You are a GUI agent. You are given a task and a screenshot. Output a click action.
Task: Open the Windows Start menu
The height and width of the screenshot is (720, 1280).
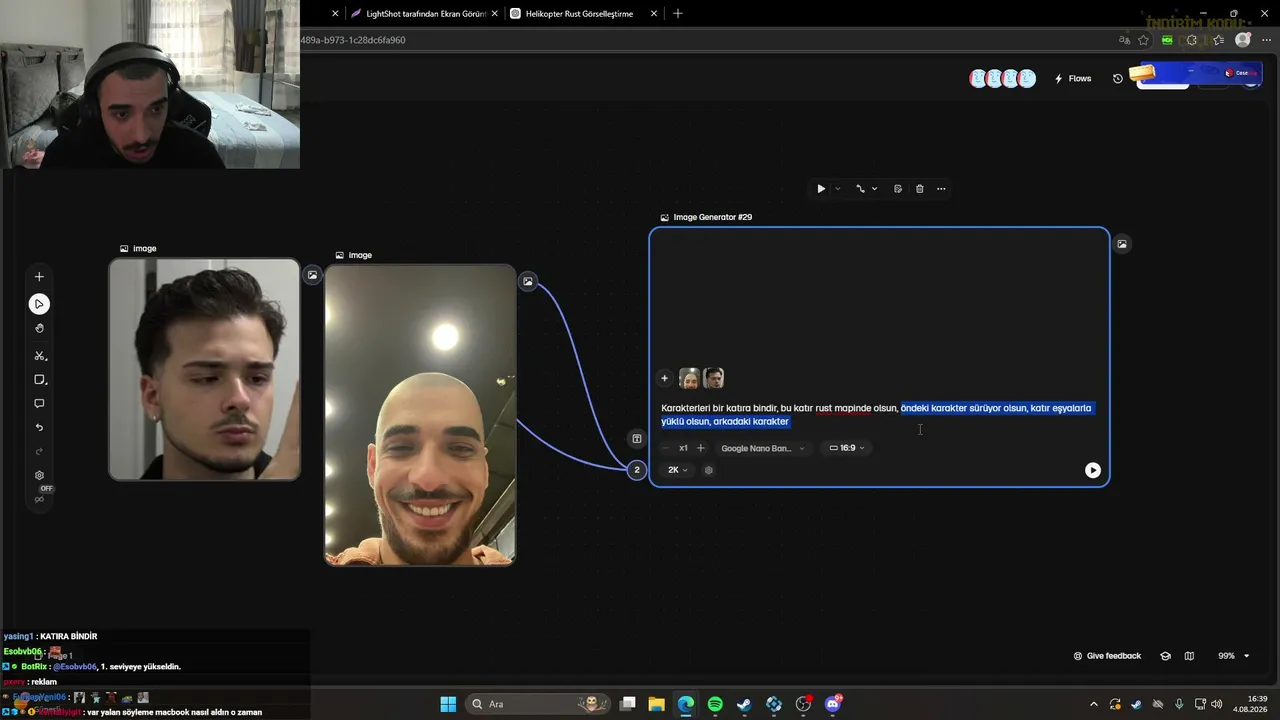[x=448, y=704]
